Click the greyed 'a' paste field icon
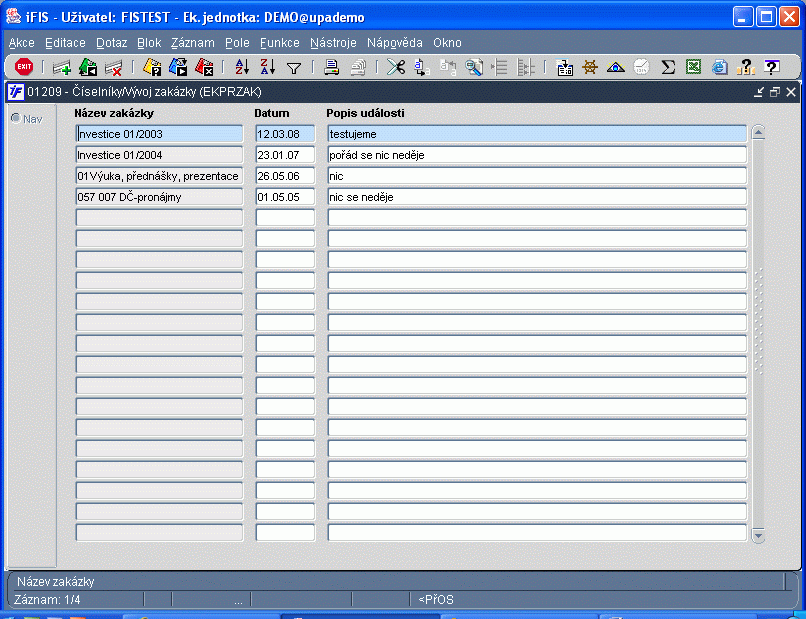The image size is (806, 619). tap(448, 67)
